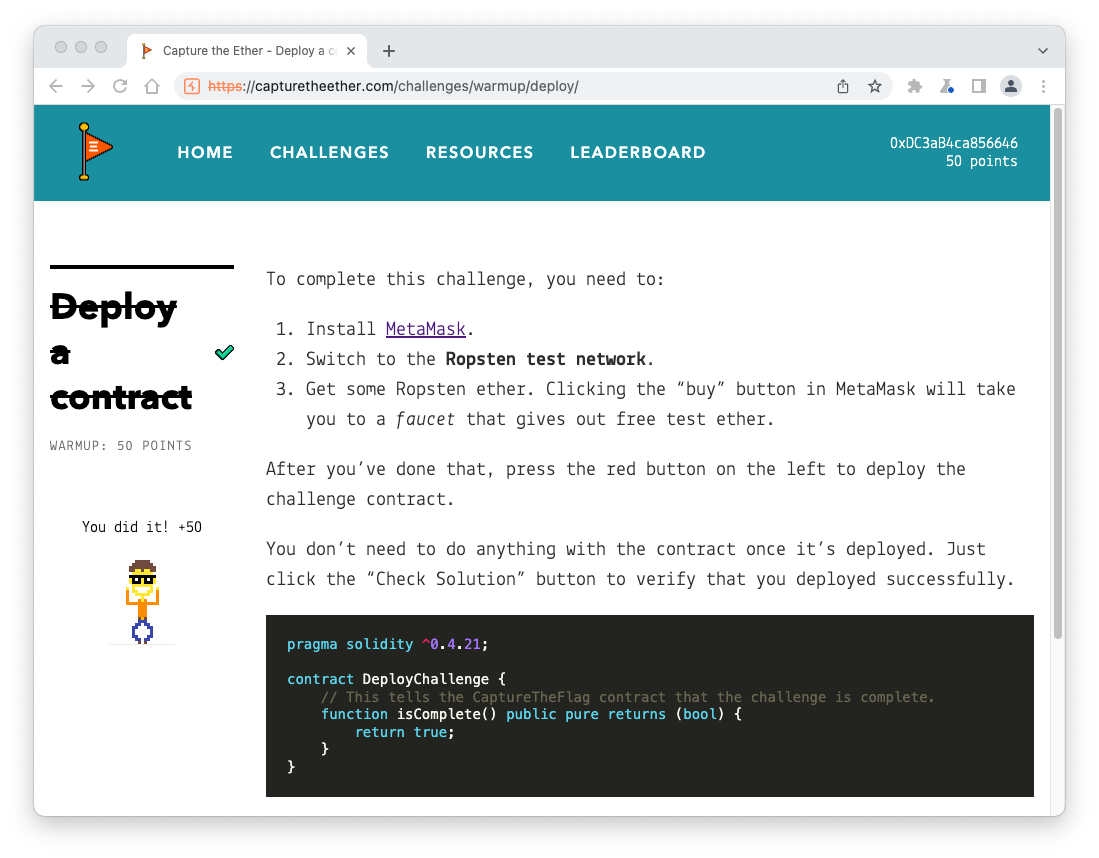
Task: Click the page vertical scrollbar
Action: pos(1058,372)
